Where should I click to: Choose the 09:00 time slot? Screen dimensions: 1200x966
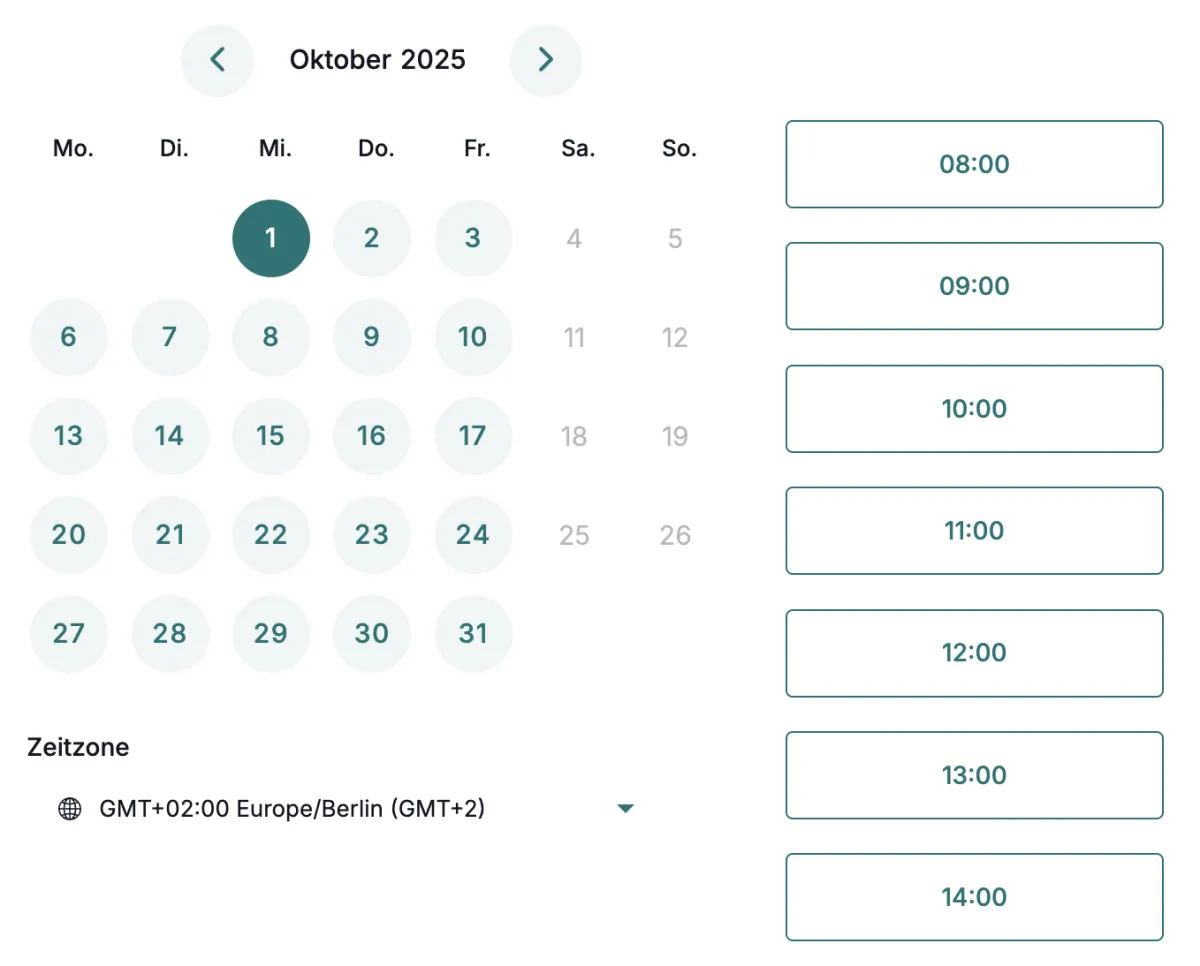point(974,286)
